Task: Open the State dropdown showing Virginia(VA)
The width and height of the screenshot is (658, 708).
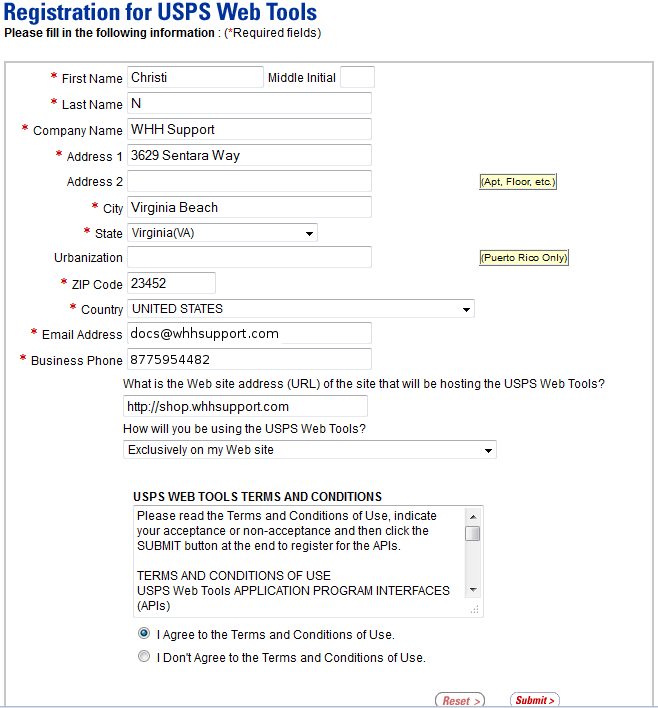Action: click(x=222, y=233)
